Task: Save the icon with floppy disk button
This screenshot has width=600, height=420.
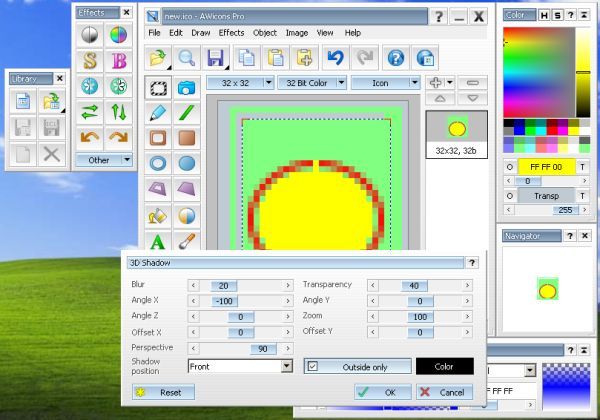Action: 215,58
